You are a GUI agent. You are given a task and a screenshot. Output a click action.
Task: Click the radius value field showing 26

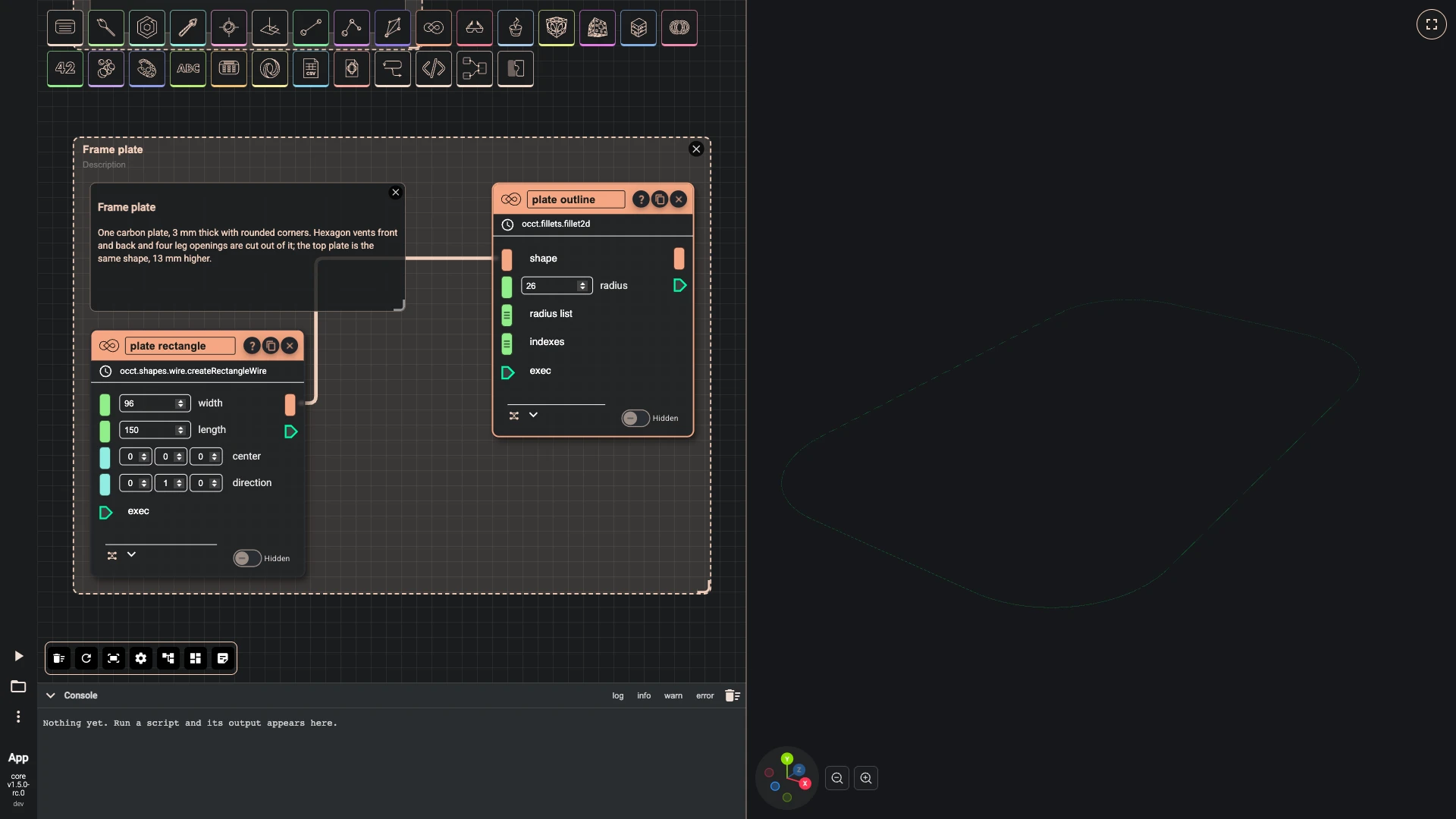[557, 286]
